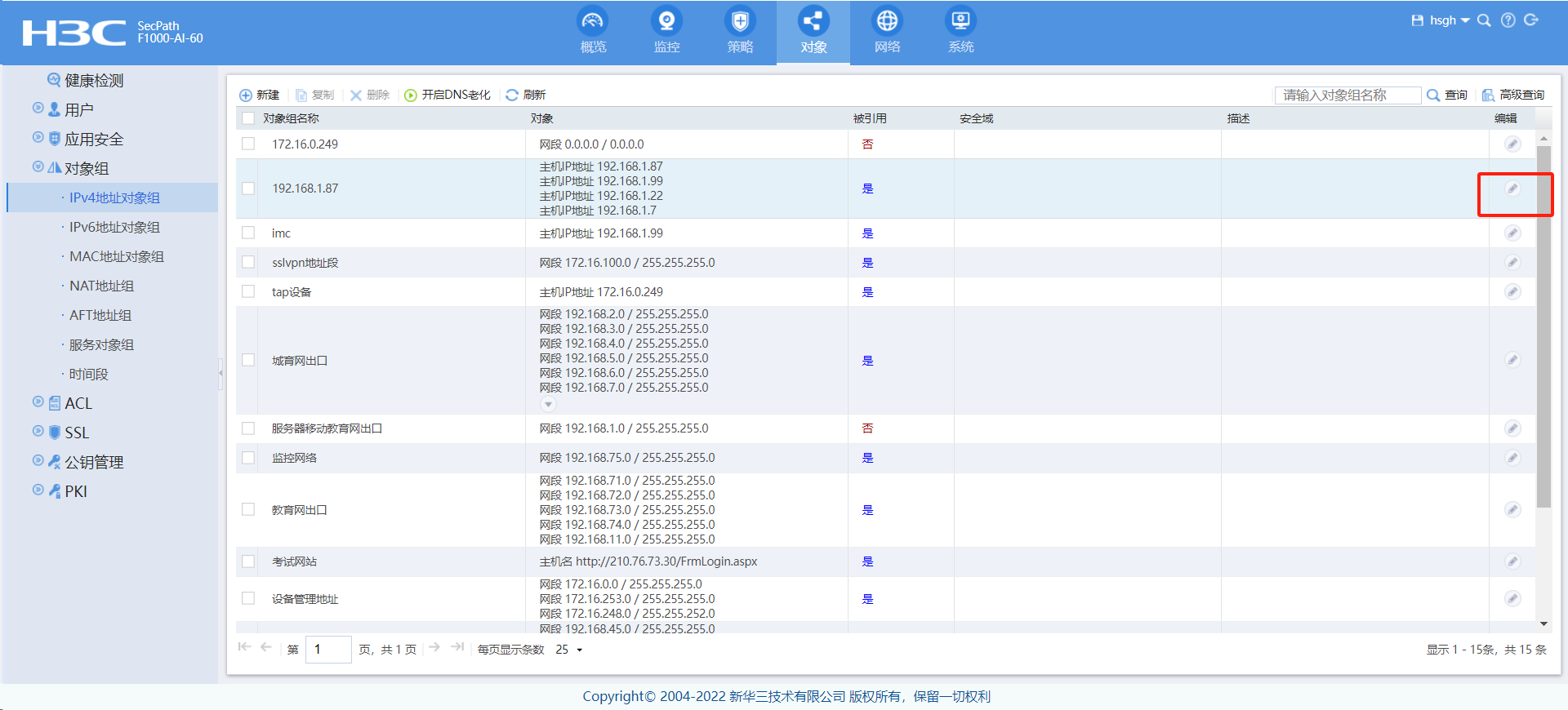The image size is (1568, 710).
Task: Click the edit pencil for 192.168.1.87 row
Action: (1512, 189)
